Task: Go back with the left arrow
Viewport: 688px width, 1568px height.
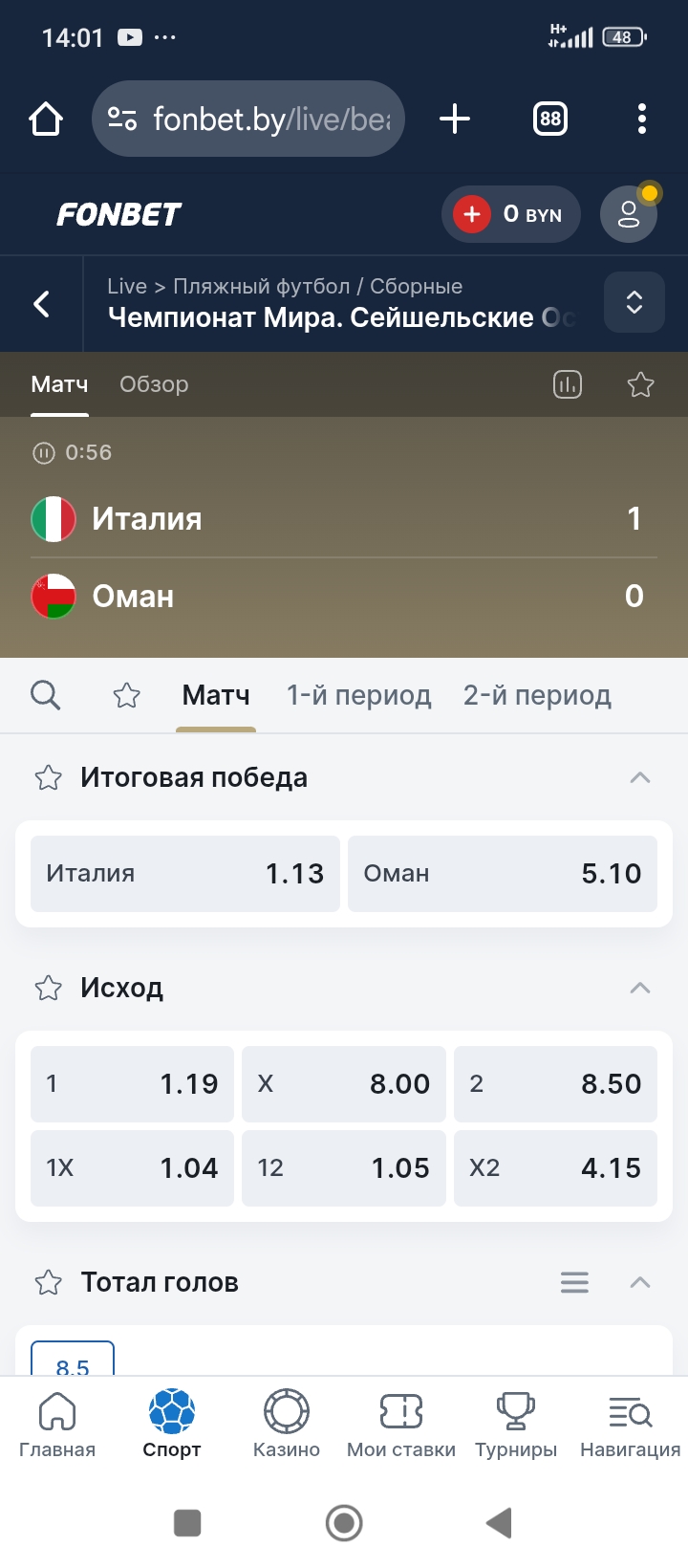Action: (x=42, y=304)
